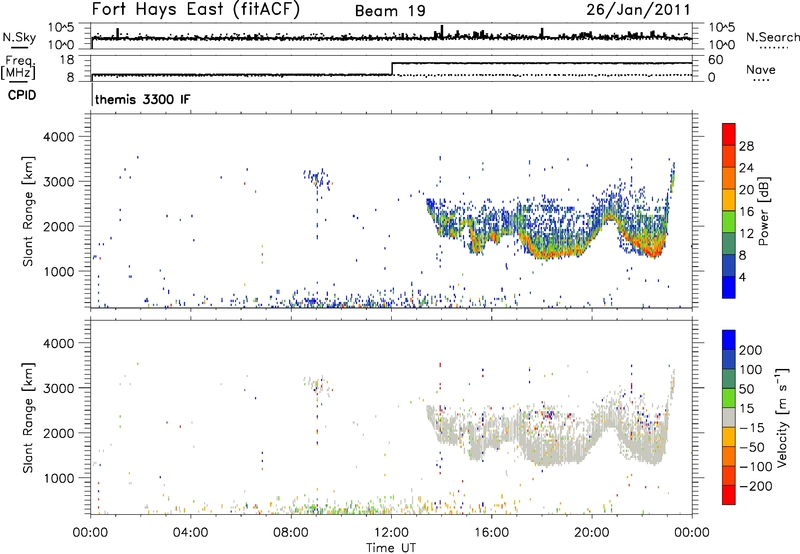Click the '3000' tick in the velocity panel
This screenshot has height=554, width=800.
(58, 388)
